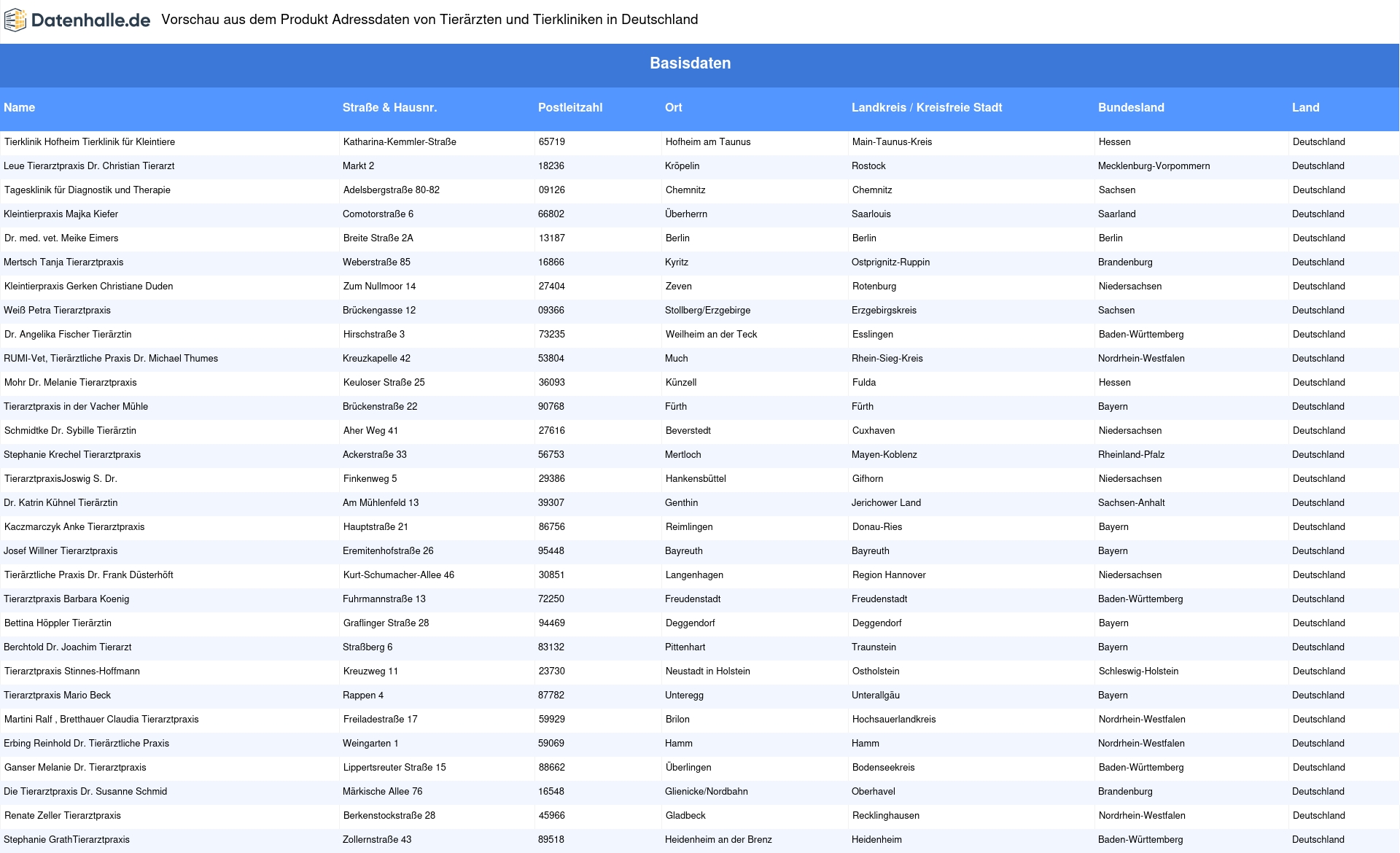1400x853 pixels.
Task: Click address Graflinger Straße 28
Action: 386,623
